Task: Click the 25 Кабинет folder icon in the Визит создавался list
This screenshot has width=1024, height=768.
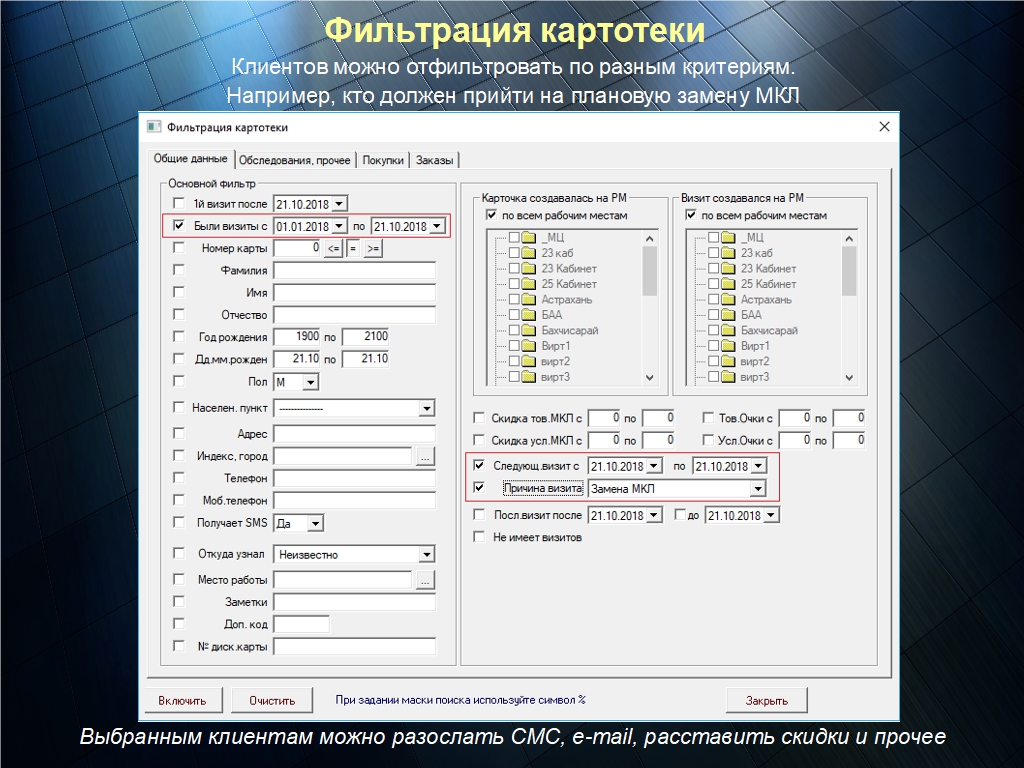Action: click(x=729, y=285)
